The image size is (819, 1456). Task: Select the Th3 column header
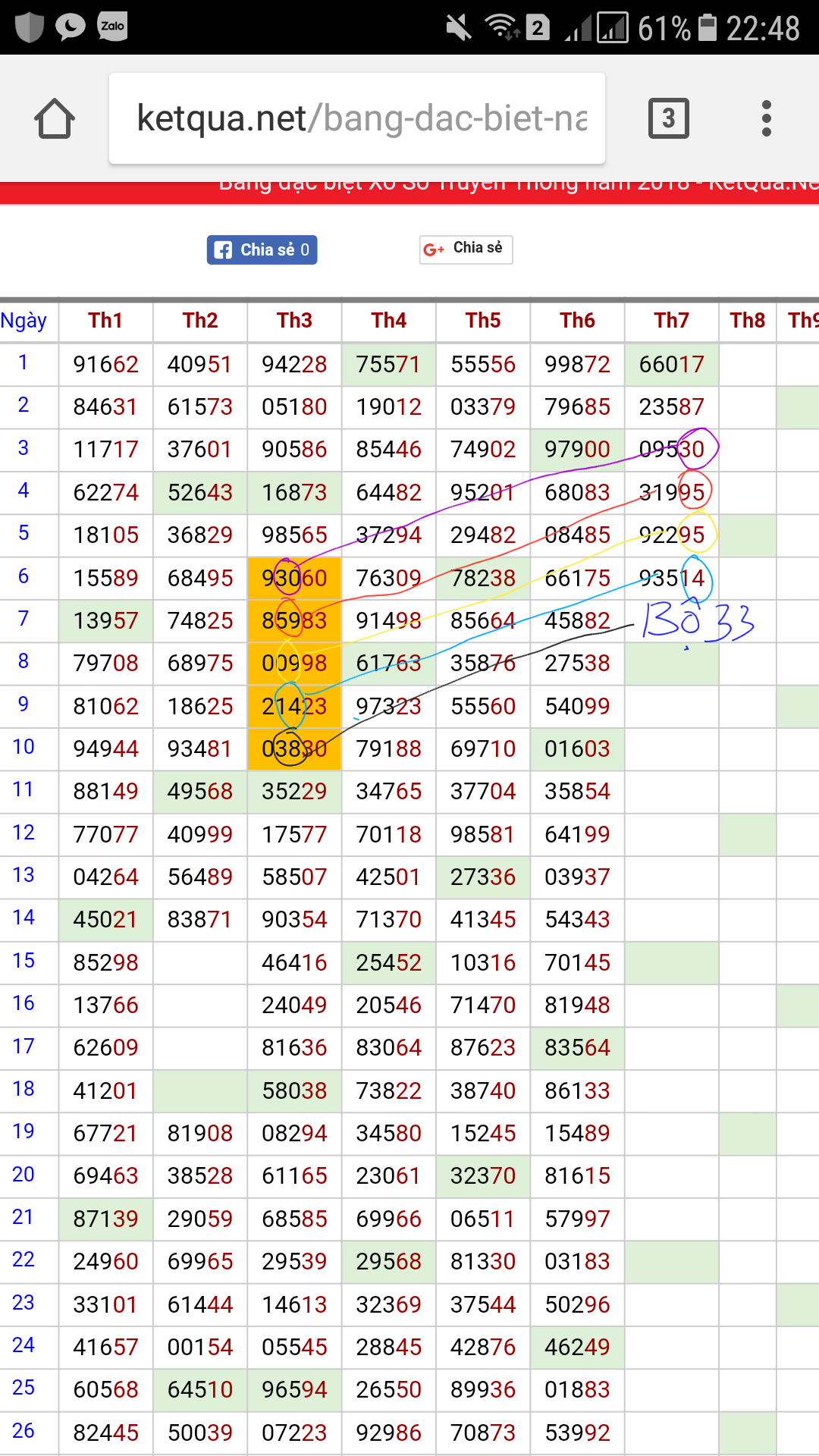pos(294,321)
